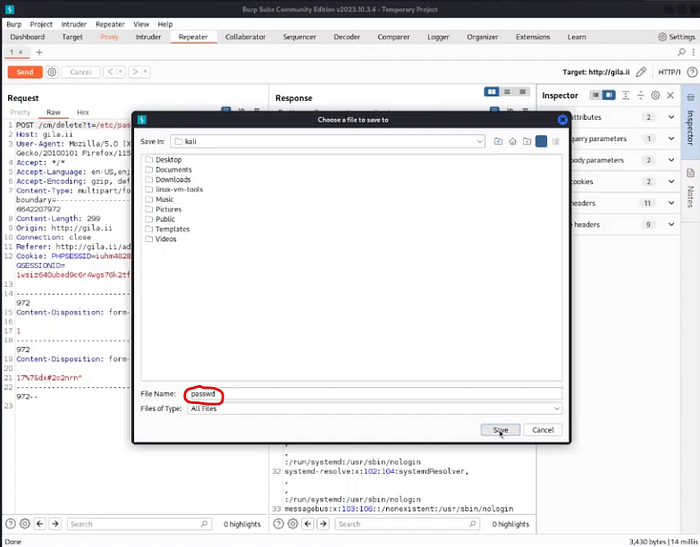Open the Burp menu

[14, 24]
